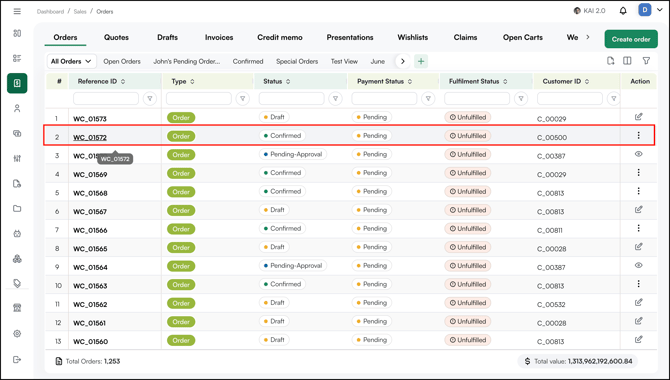Open three-dot action menu for WC_01566

(638, 228)
